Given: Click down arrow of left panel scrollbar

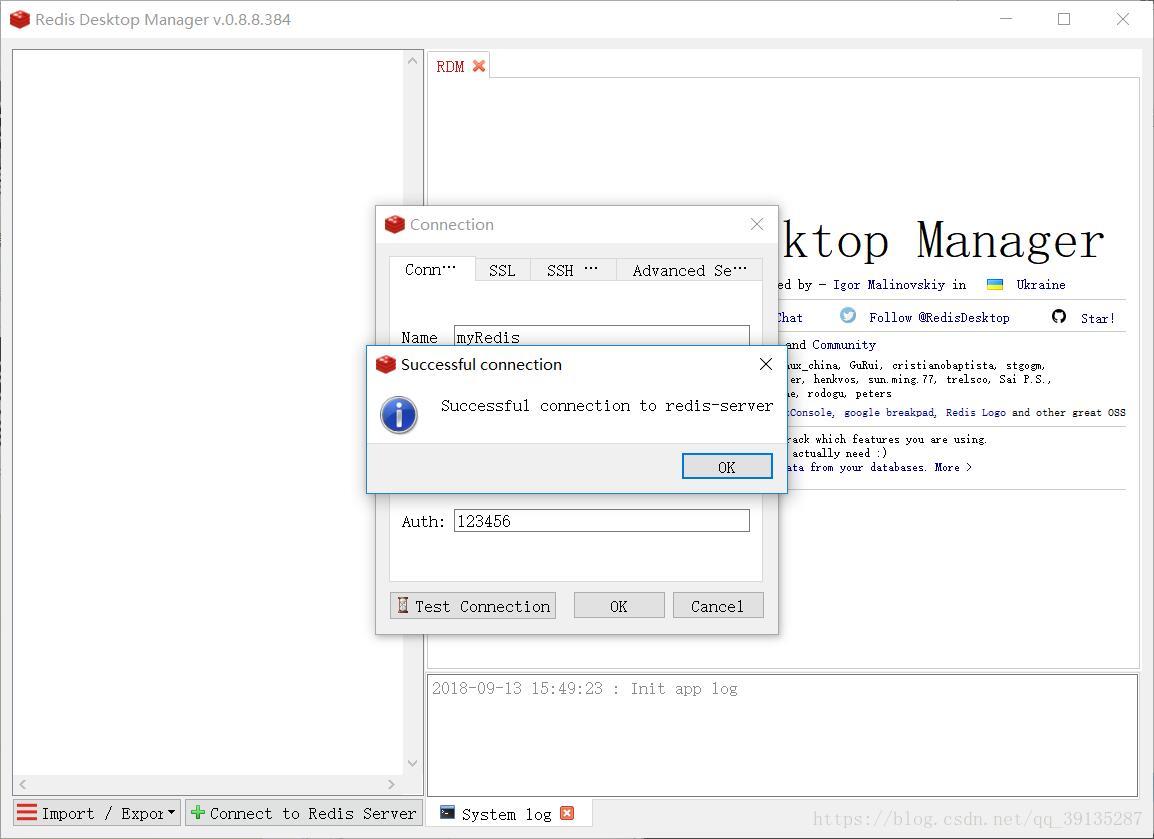Looking at the screenshot, I should tap(412, 763).
